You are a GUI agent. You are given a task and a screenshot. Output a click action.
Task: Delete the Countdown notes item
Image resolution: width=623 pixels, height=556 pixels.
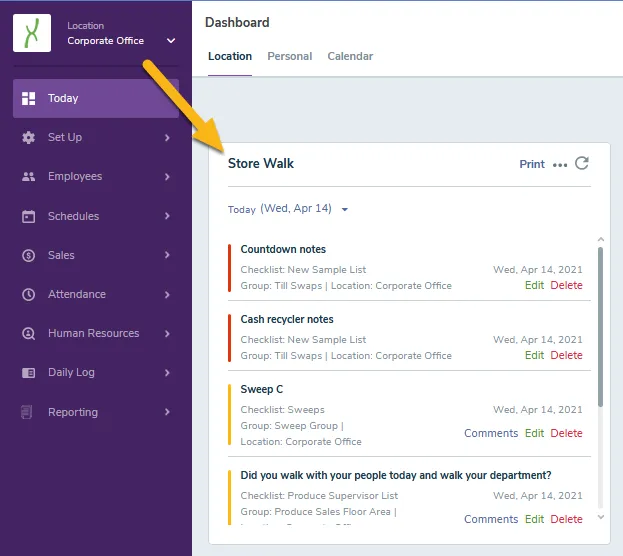(567, 285)
